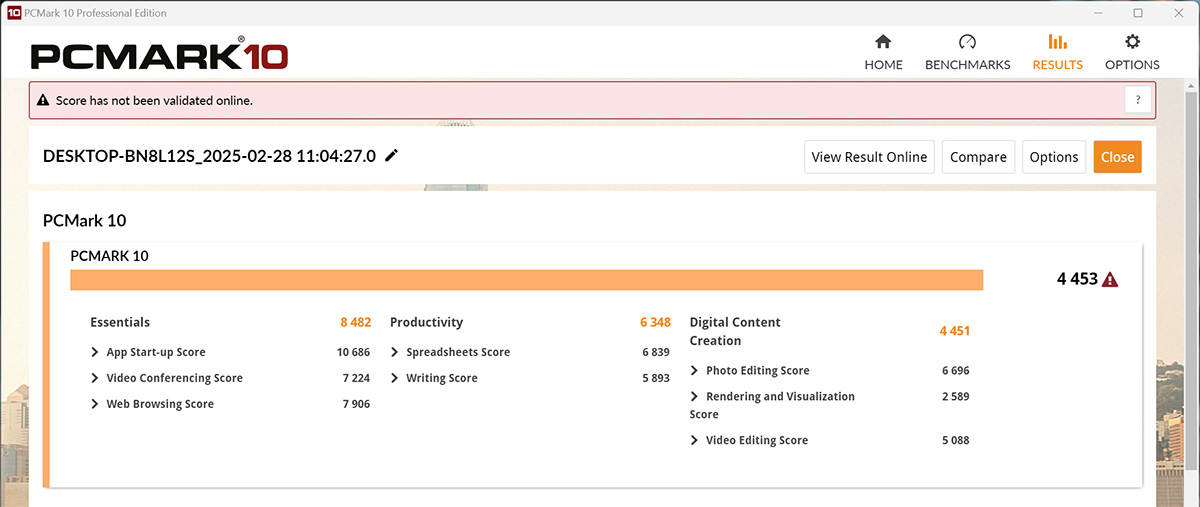Click the Web Browsing value 7 906
This screenshot has height=507, width=1200.
(x=356, y=404)
